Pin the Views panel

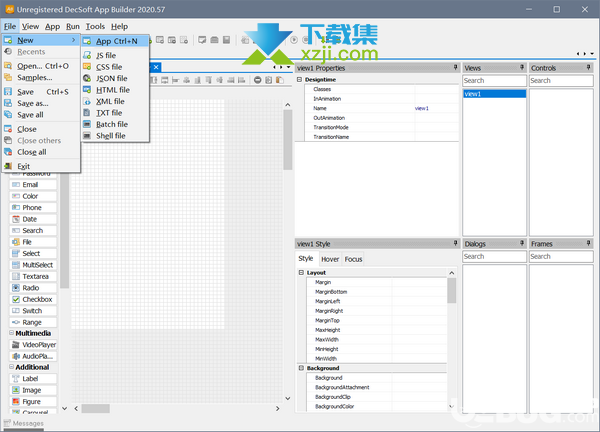point(522,68)
